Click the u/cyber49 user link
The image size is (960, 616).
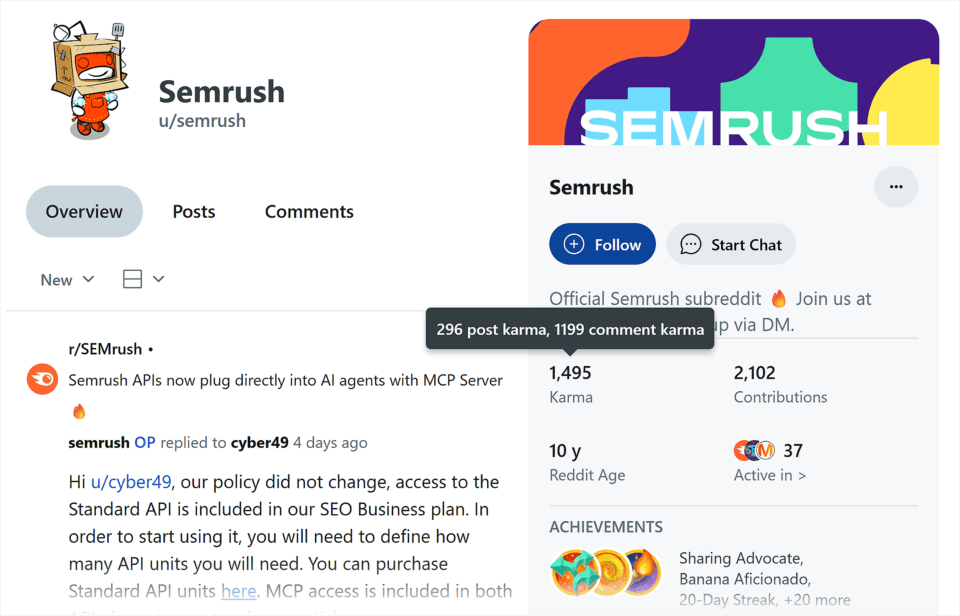131,481
